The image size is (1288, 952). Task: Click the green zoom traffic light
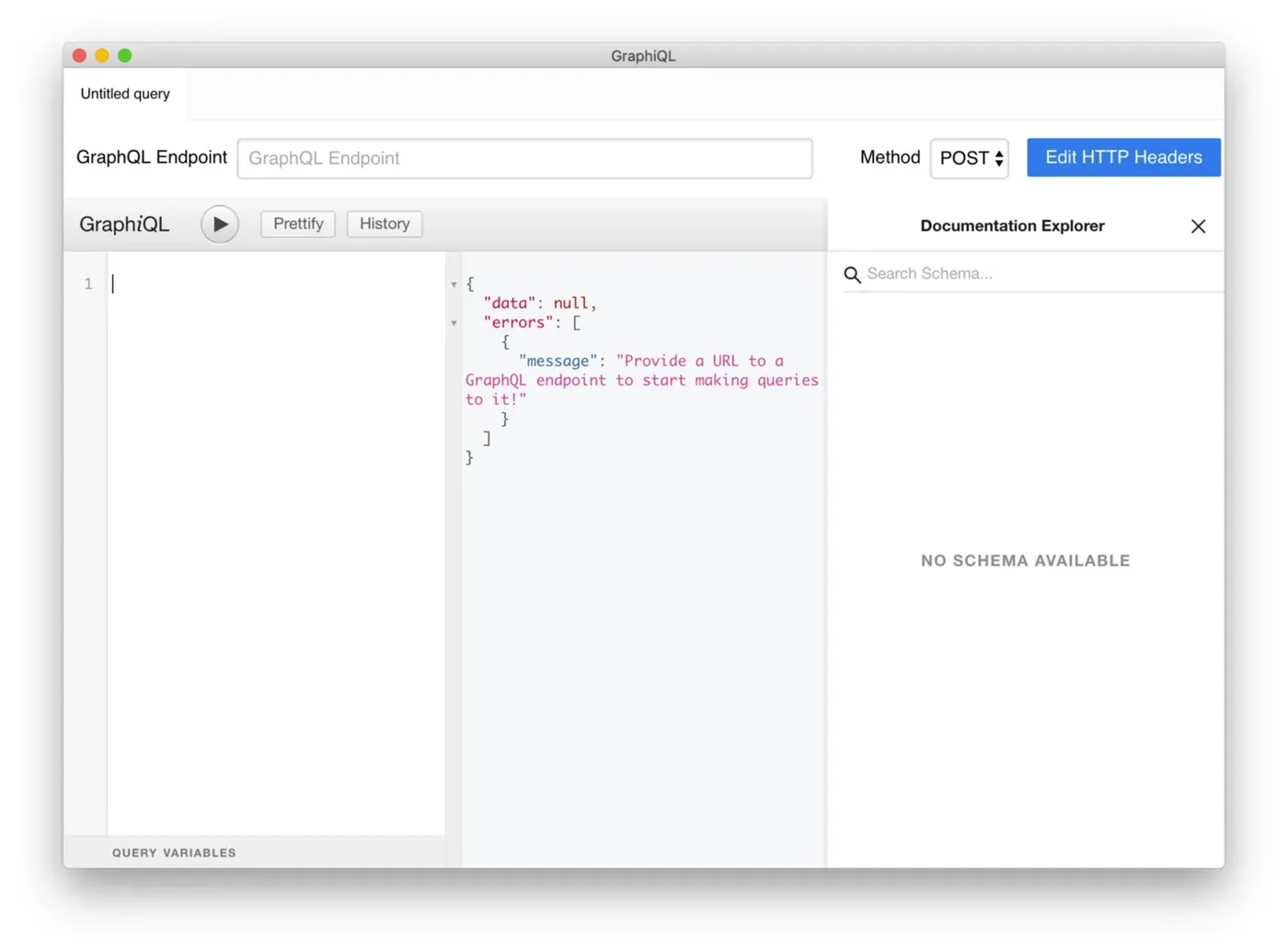[x=124, y=55]
